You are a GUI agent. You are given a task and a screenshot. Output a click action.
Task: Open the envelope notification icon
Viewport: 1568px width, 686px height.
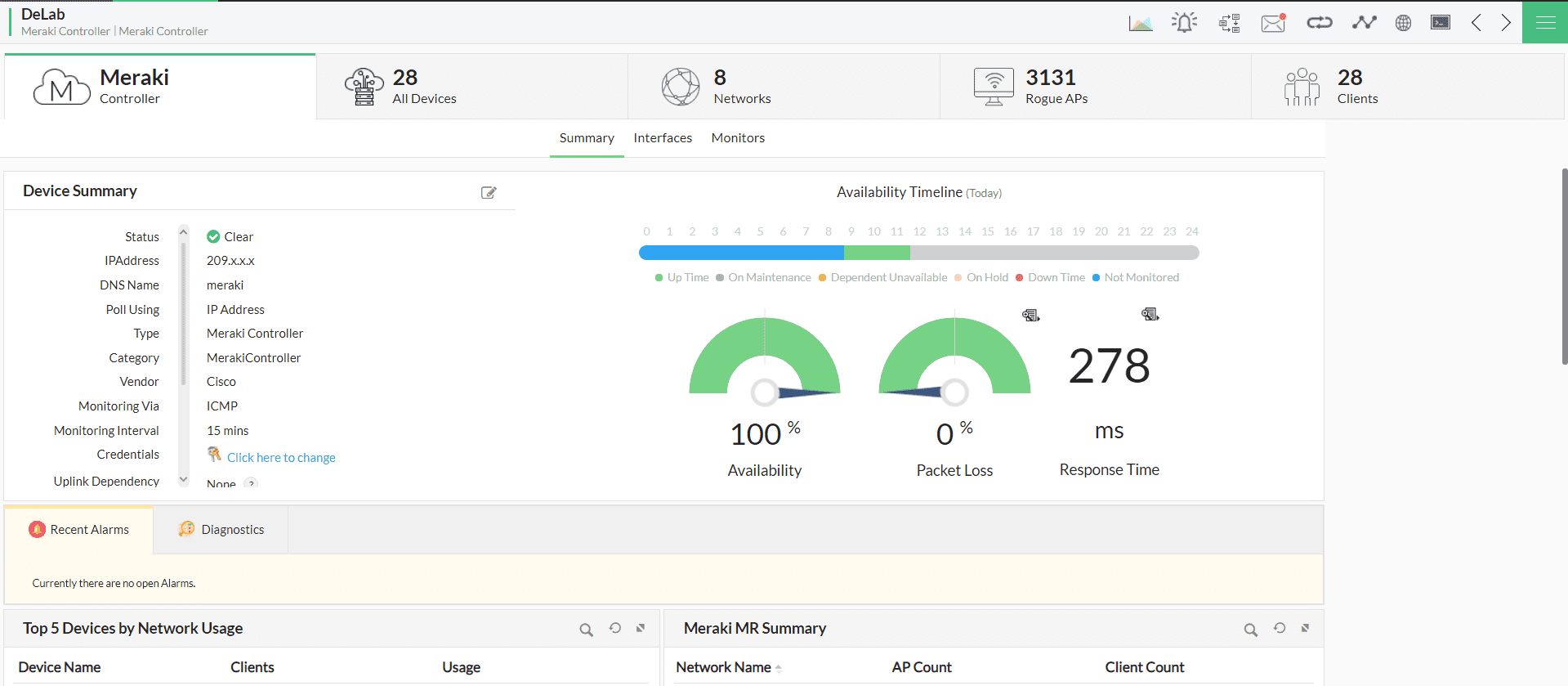[x=1273, y=23]
